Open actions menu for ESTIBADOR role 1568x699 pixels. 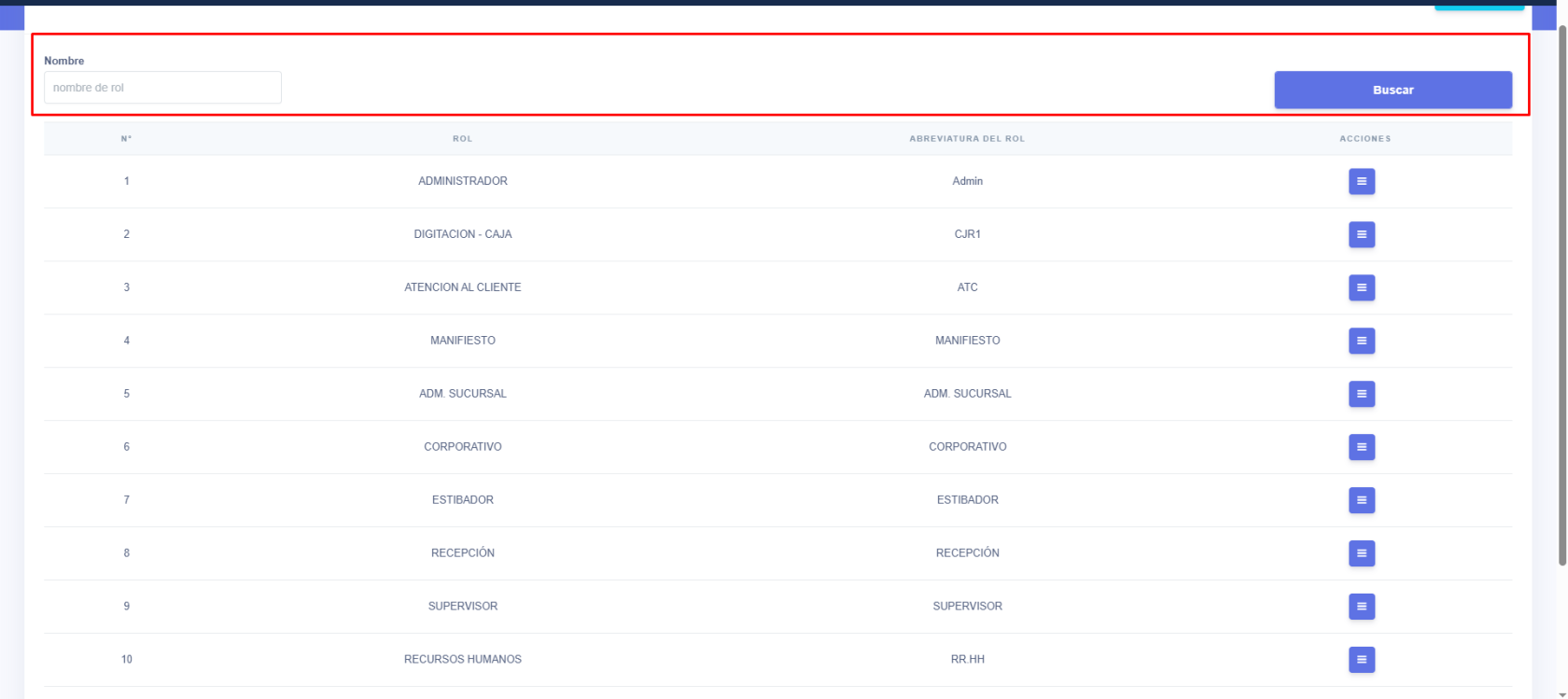[x=1361, y=500]
